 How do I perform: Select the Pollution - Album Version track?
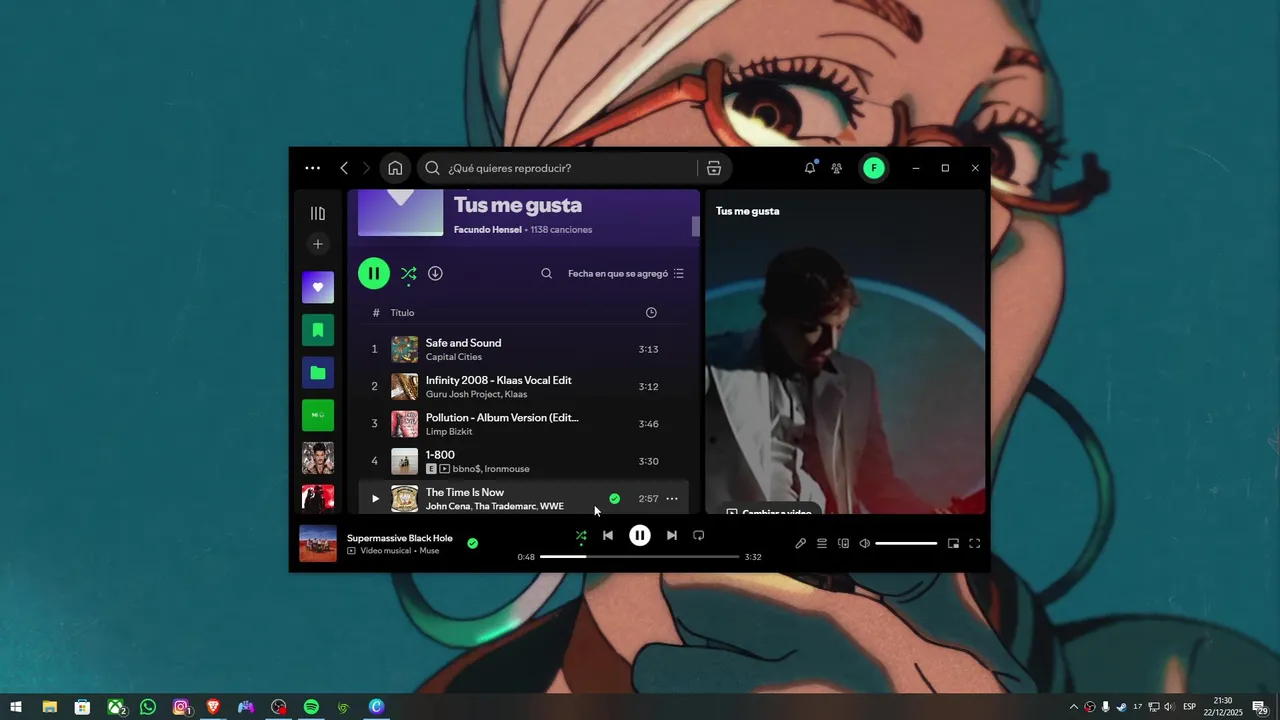pos(524,423)
